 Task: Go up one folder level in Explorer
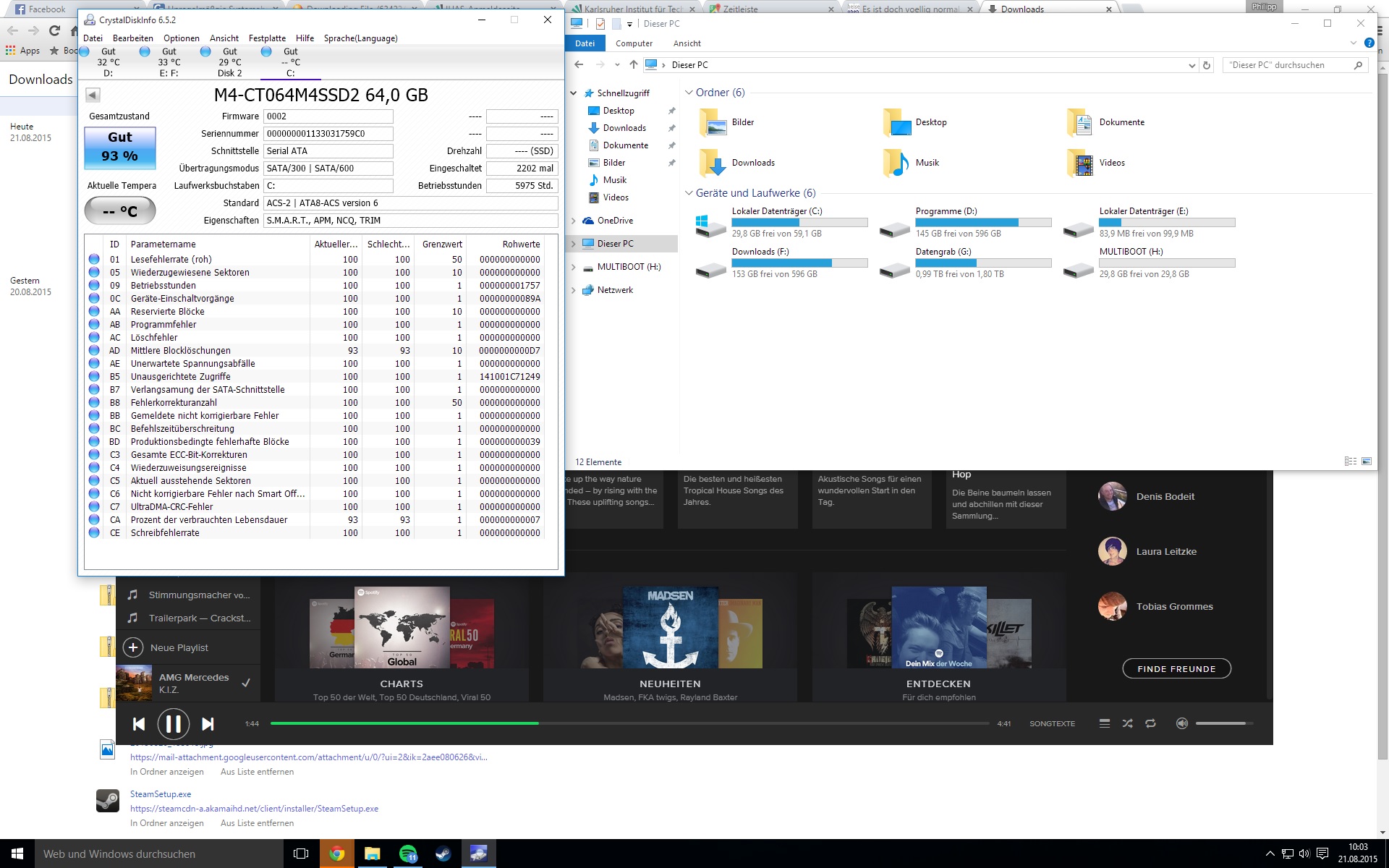coord(633,65)
